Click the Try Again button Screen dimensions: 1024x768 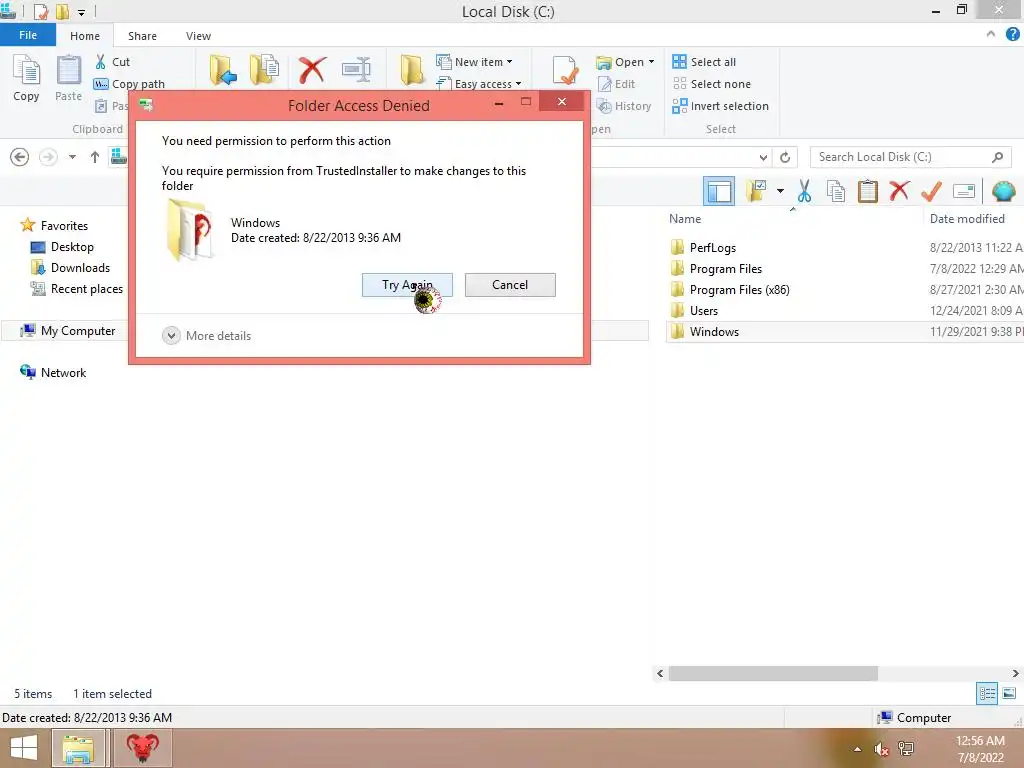coord(407,285)
